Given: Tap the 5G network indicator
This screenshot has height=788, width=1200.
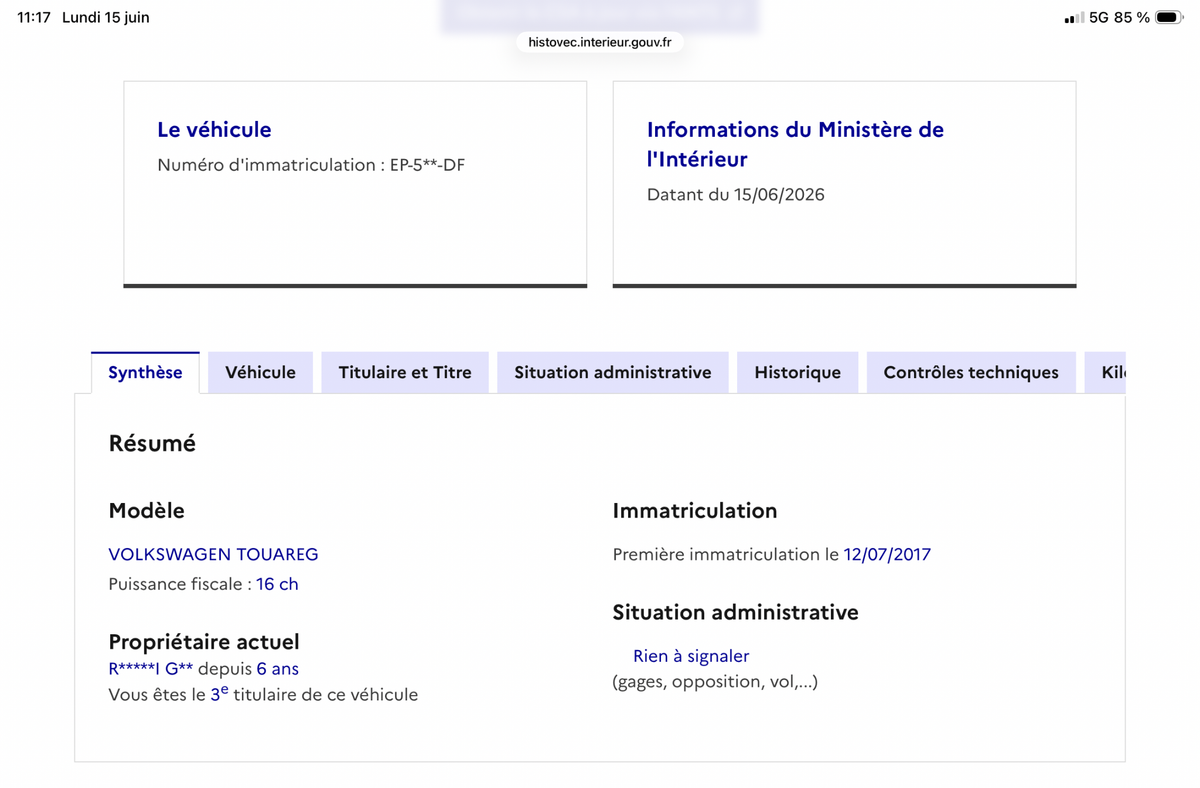Looking at the screenshot, I should tap(1099, 17).
